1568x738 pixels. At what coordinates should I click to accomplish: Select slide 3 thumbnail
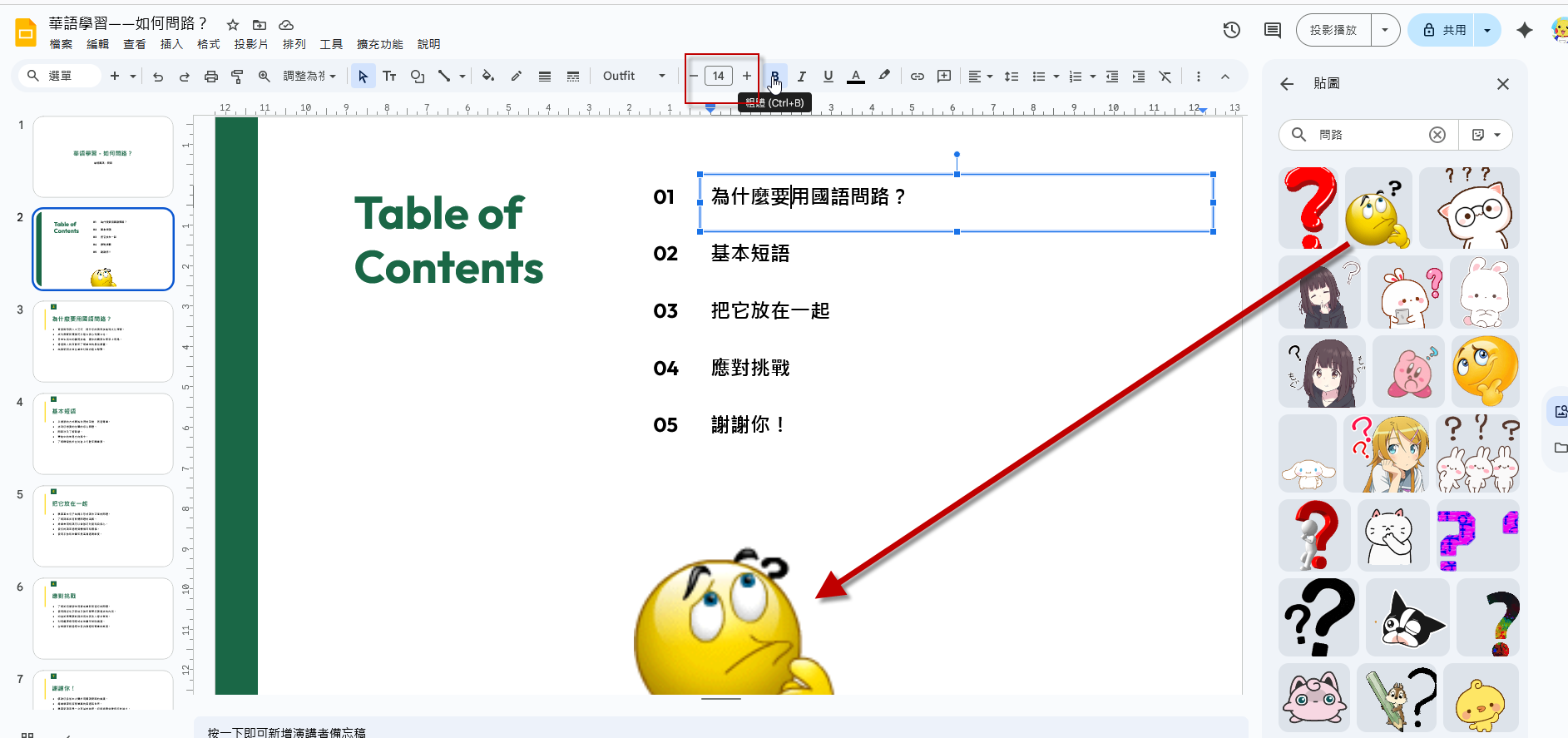(x=103, y=342)
